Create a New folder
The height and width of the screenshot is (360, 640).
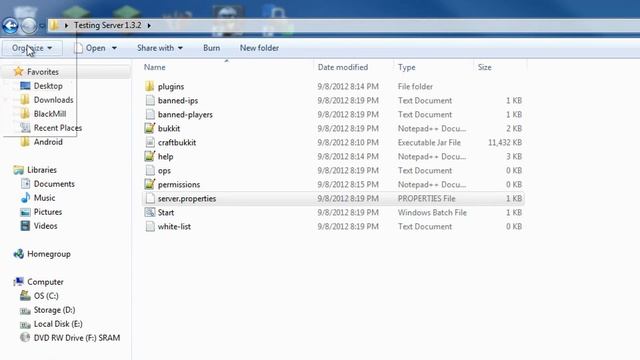point(259,48)
